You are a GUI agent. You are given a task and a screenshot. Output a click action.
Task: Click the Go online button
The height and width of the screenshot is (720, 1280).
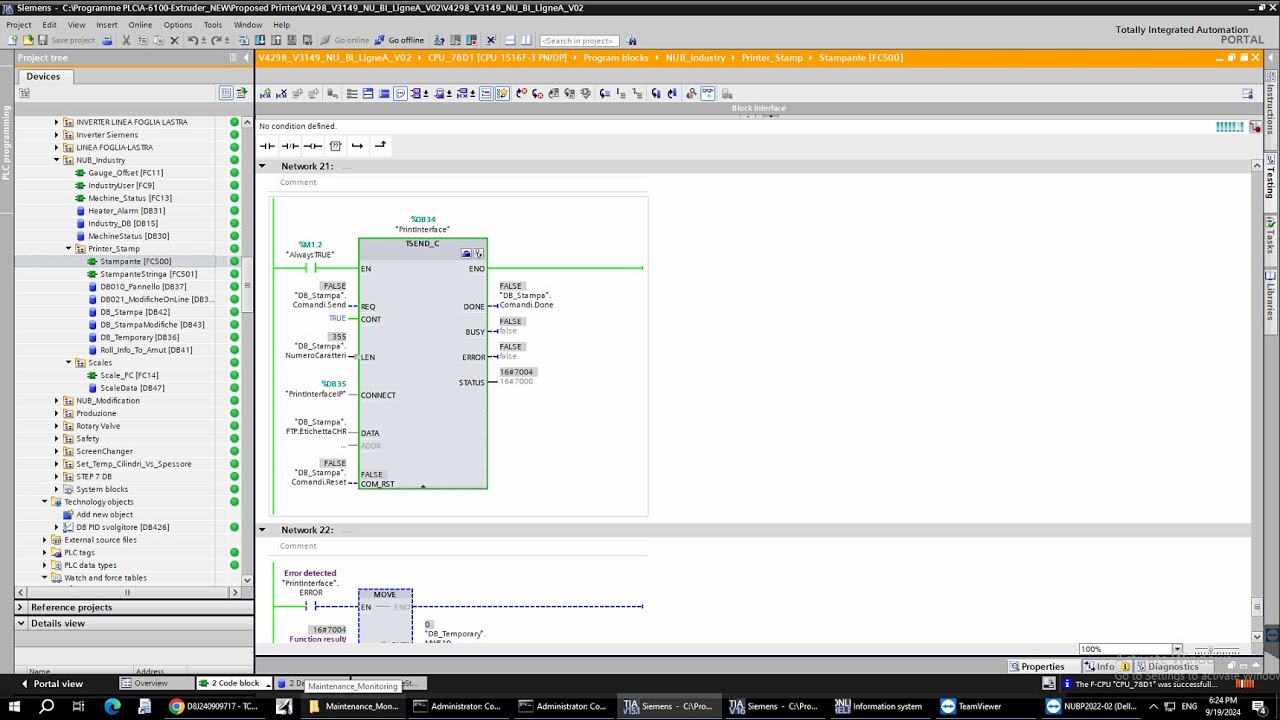tap(345, 40)
